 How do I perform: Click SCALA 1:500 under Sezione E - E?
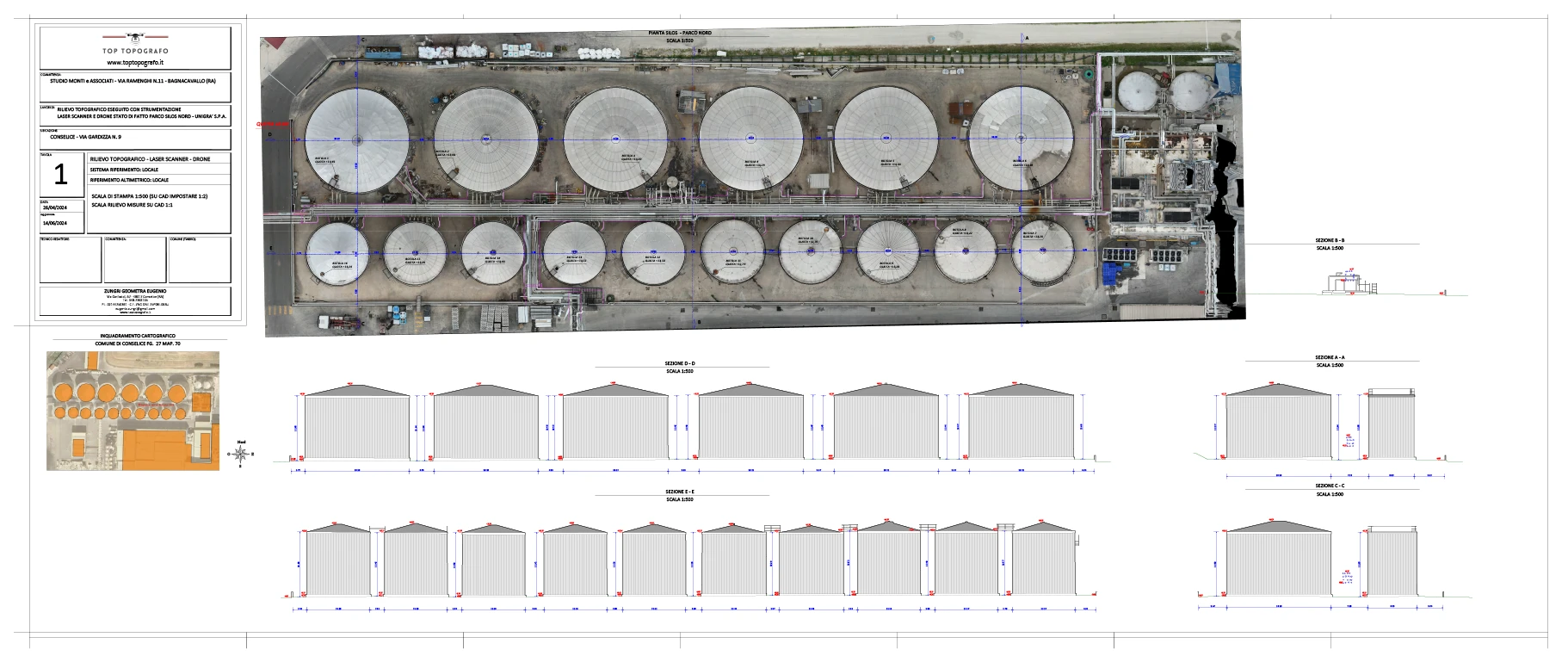pyautogui.click(x=680, y=499)
